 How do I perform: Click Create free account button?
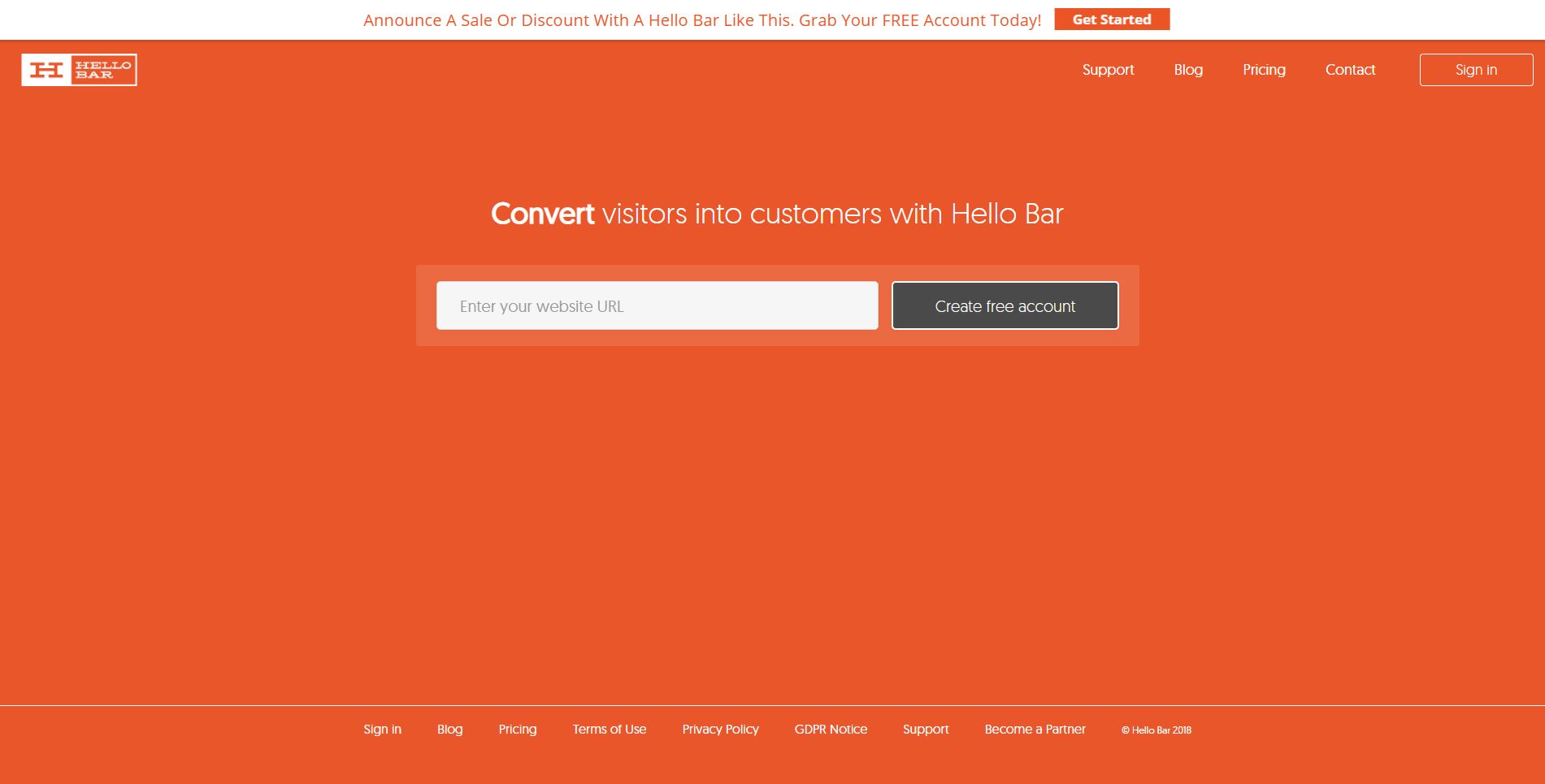pyautogui.click(x=1005, y=305)
